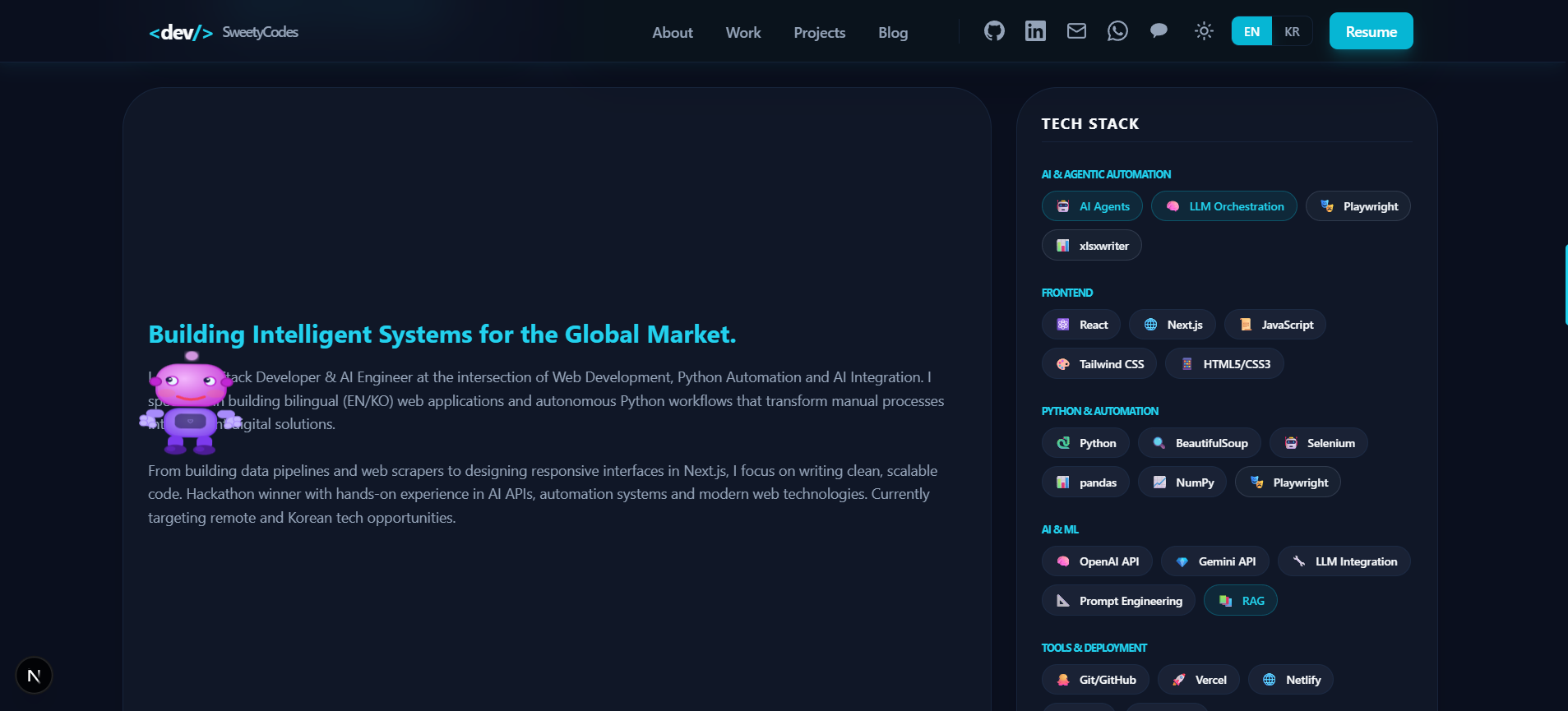The width and height of the screenshot is (1568, 711).
Task: Click the Python chip
Action: click(1085, 443)
